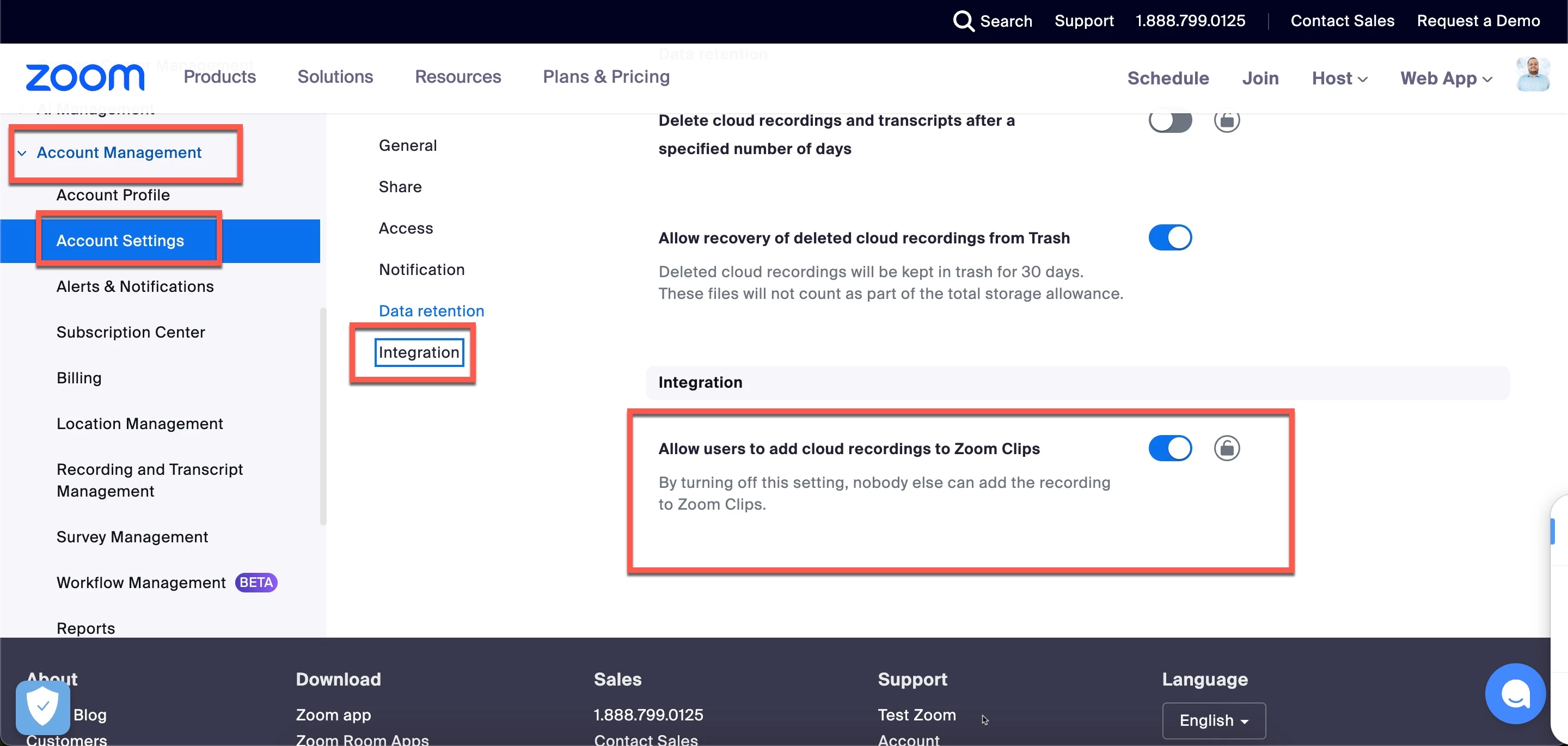Open the Web App dropdown

[x=1445, y=78]
